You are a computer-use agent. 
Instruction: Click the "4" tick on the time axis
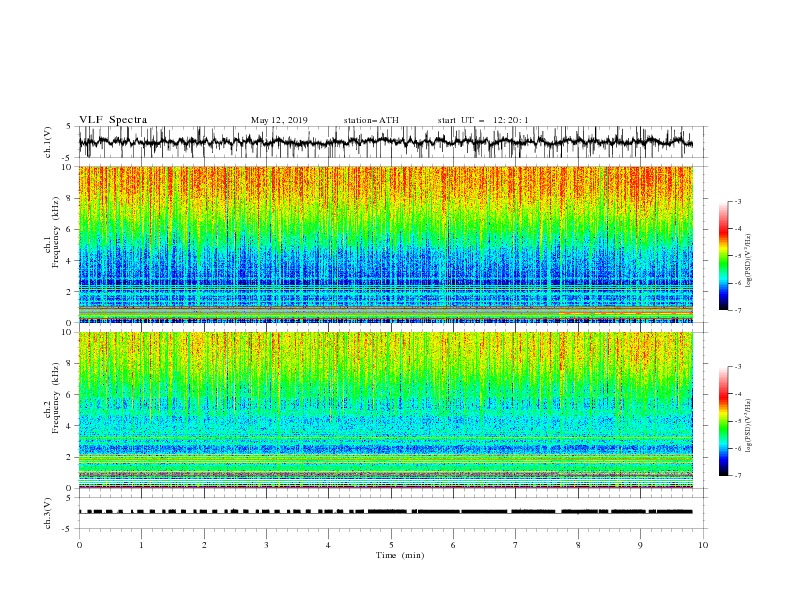[x=328, y=545]
